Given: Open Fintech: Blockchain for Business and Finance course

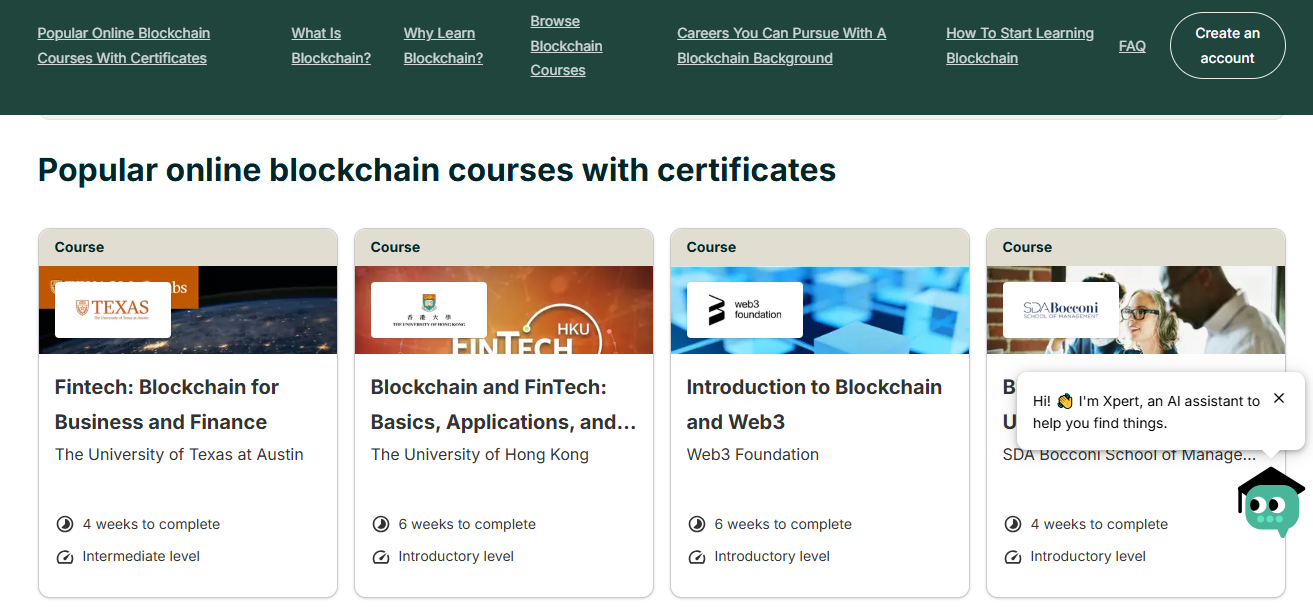Looking at the screenshot, I should point(167,404).
